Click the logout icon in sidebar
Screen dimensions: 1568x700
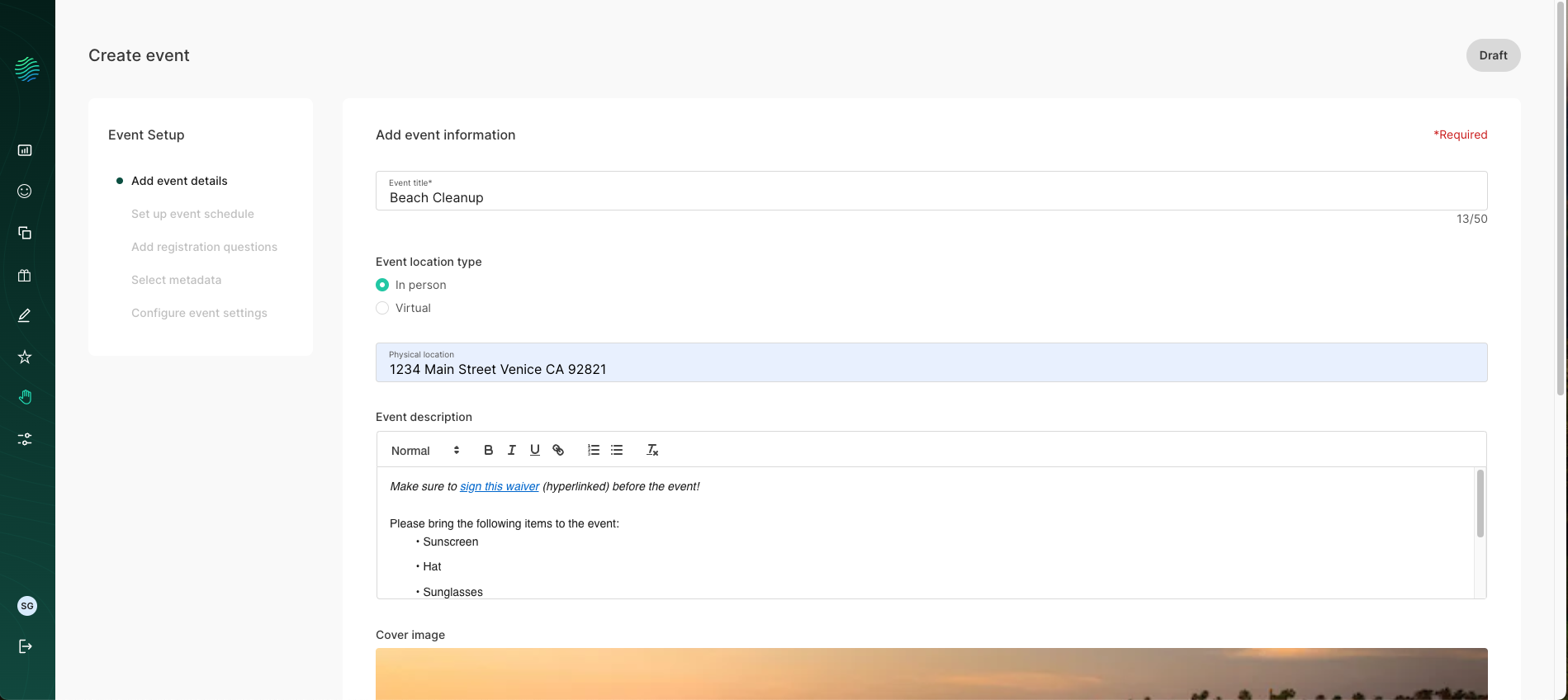click(25, 646)
